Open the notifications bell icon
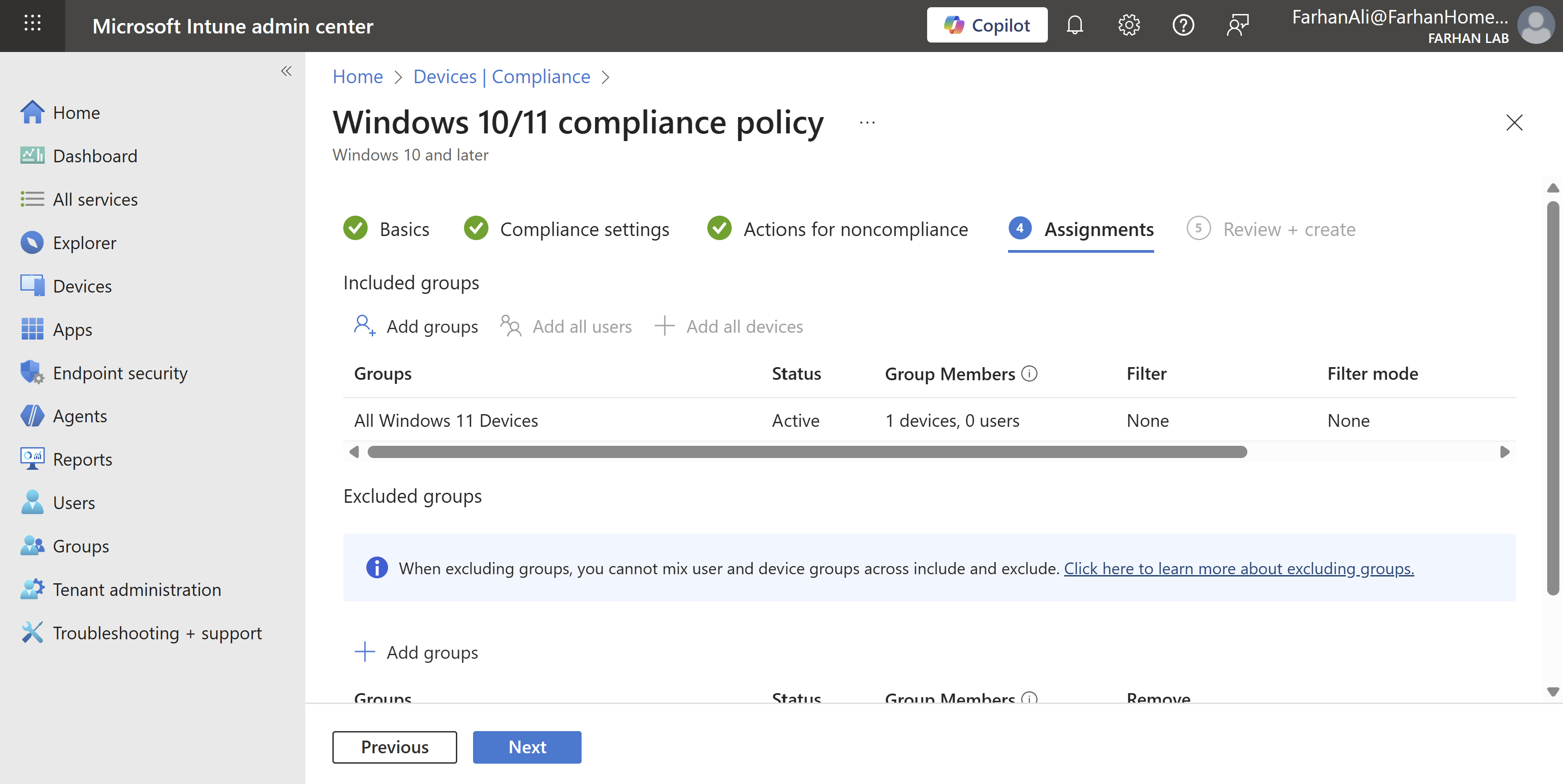Viewport: 1563px width, 784px height. [x=1074, y=25]
